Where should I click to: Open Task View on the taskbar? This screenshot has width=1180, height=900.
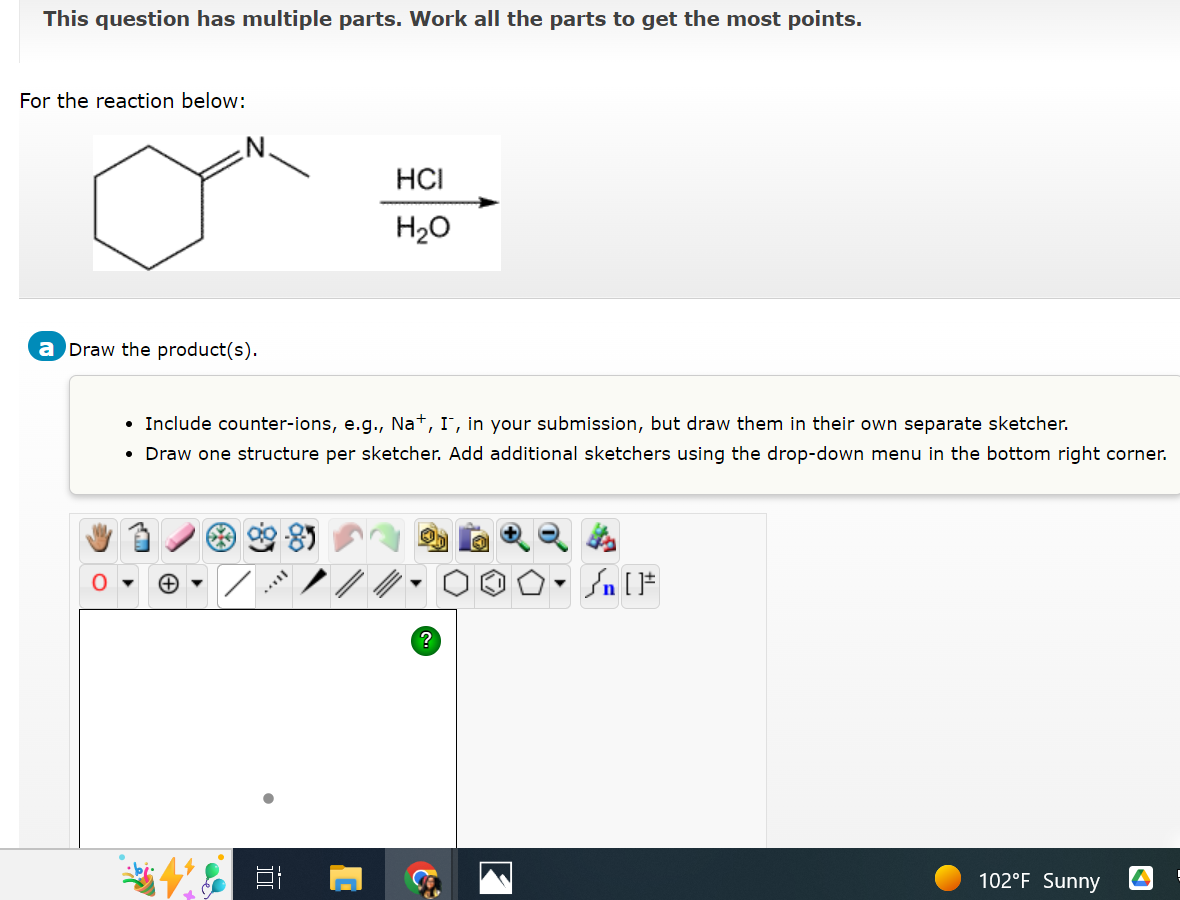pyautogui.click(x=269, y=877)
